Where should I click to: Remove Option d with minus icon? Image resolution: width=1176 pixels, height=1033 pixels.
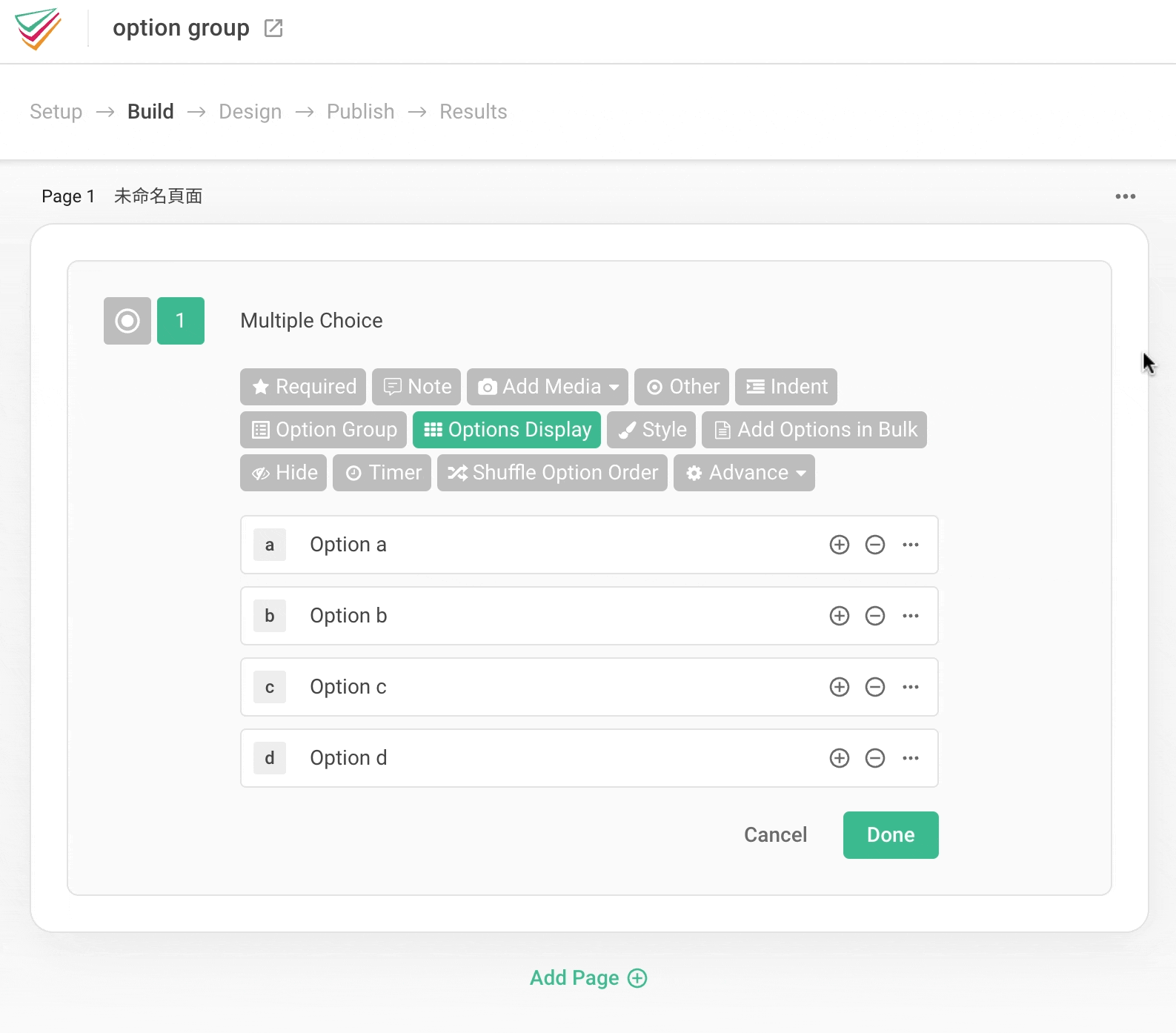(x=875, y=758)
